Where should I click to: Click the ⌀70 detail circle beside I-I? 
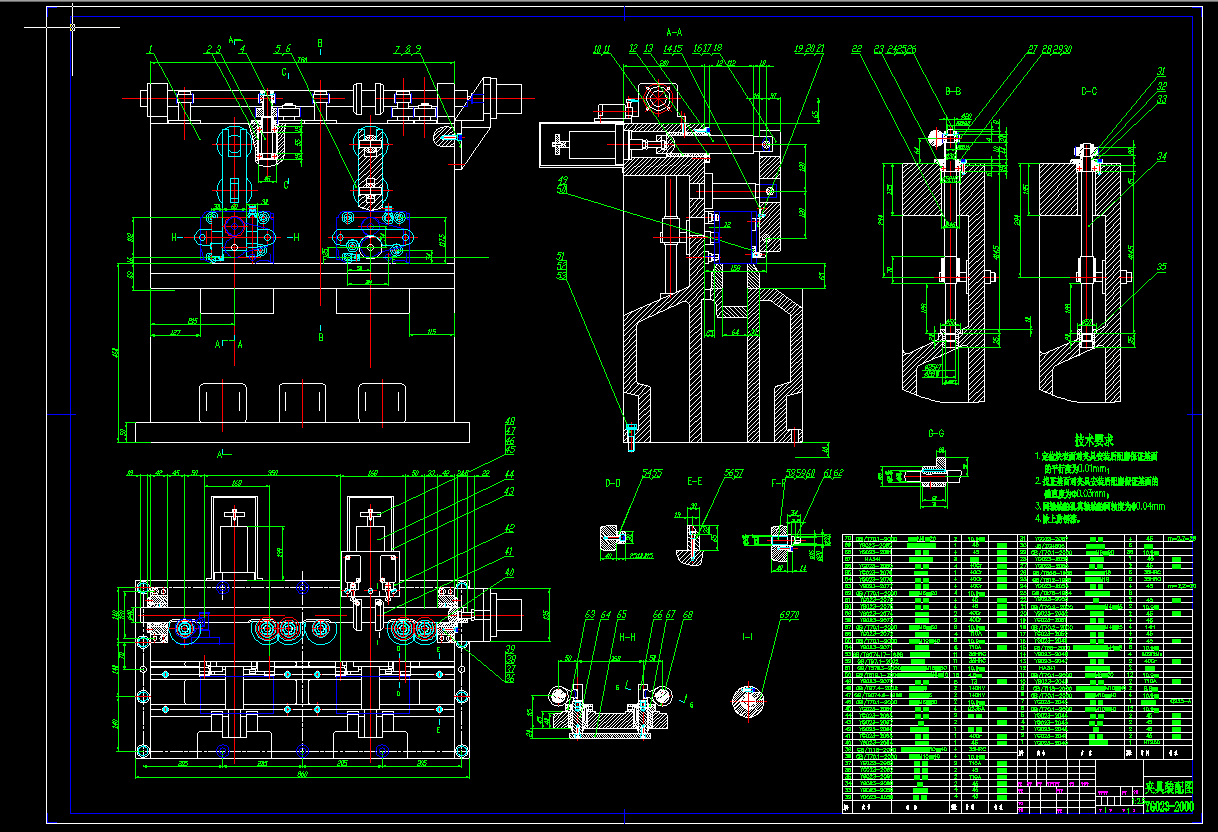pos(747,703)
